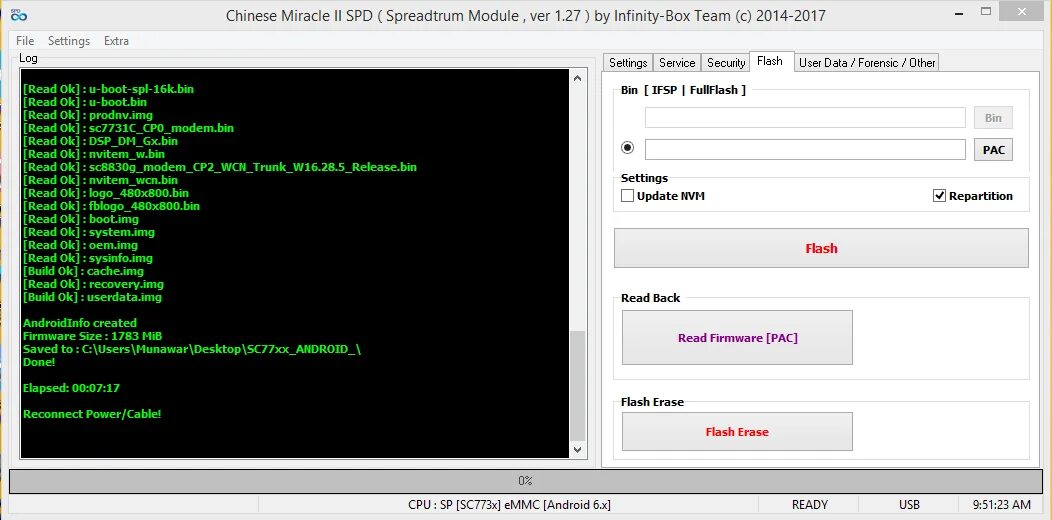Click the READY status indicator
Screen dimensions: 1052x520
tap(810, 505)
